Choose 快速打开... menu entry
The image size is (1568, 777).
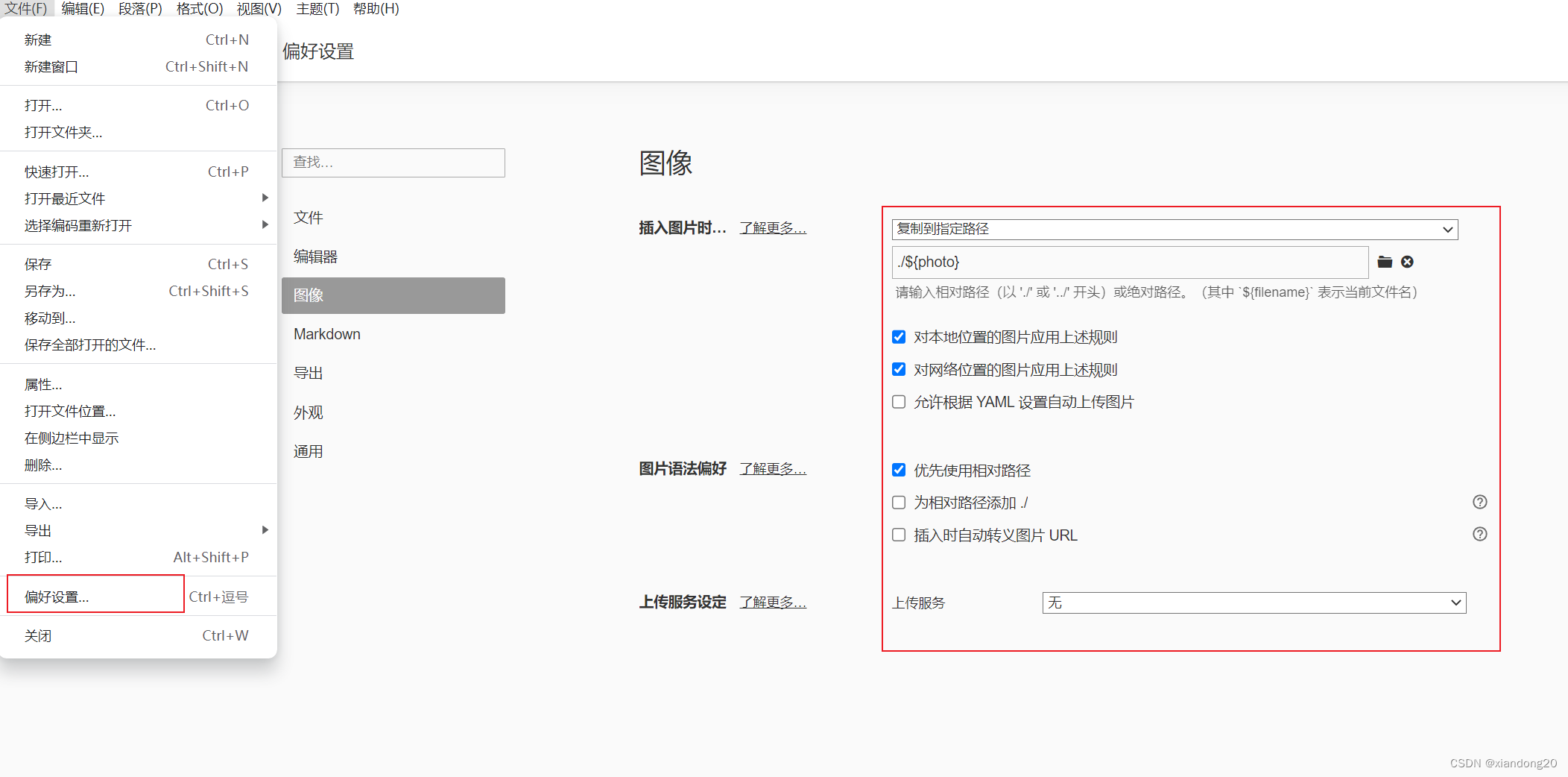coord(139,172)
